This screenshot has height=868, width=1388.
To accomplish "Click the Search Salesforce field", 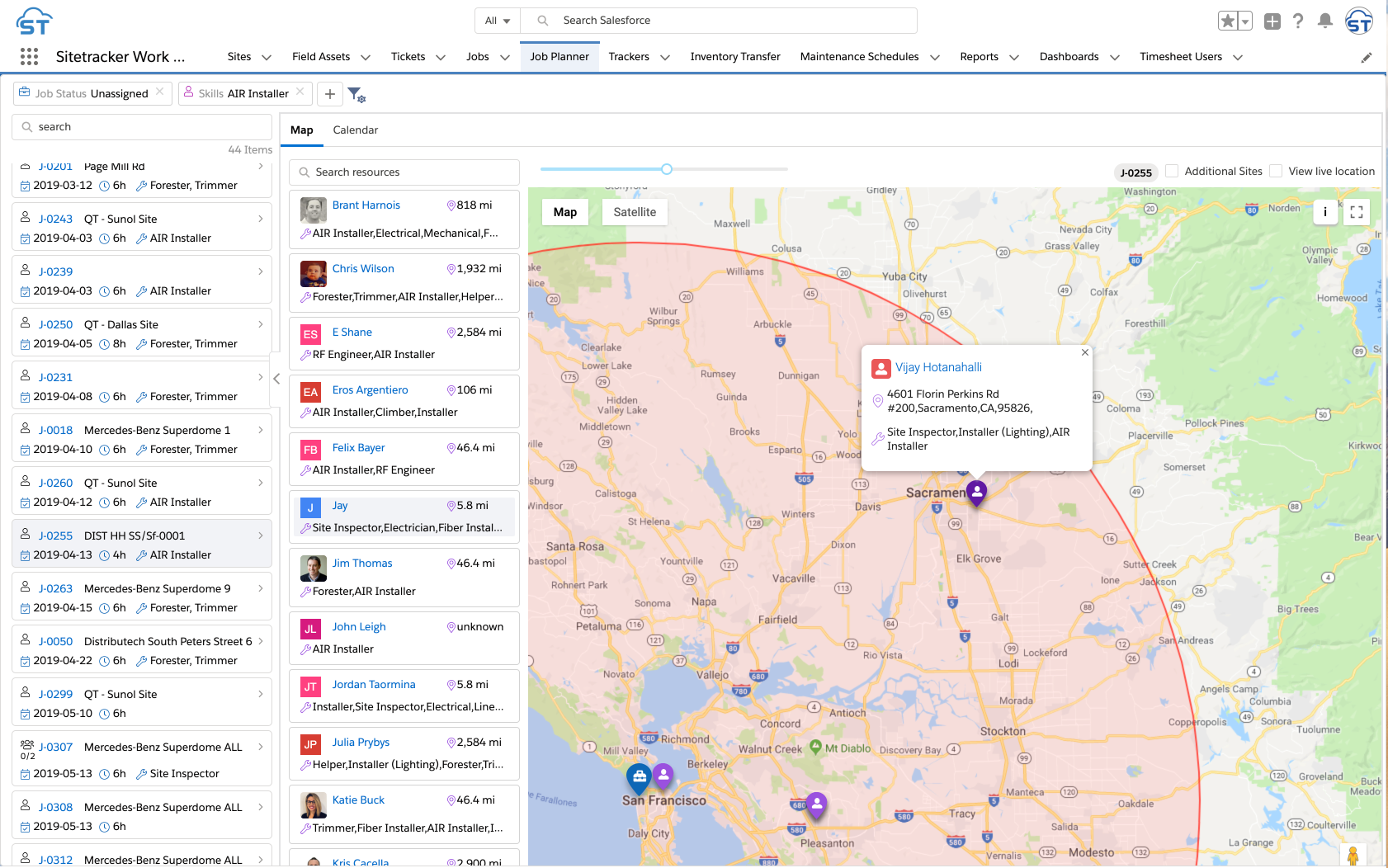I will [x=720, y=21].
